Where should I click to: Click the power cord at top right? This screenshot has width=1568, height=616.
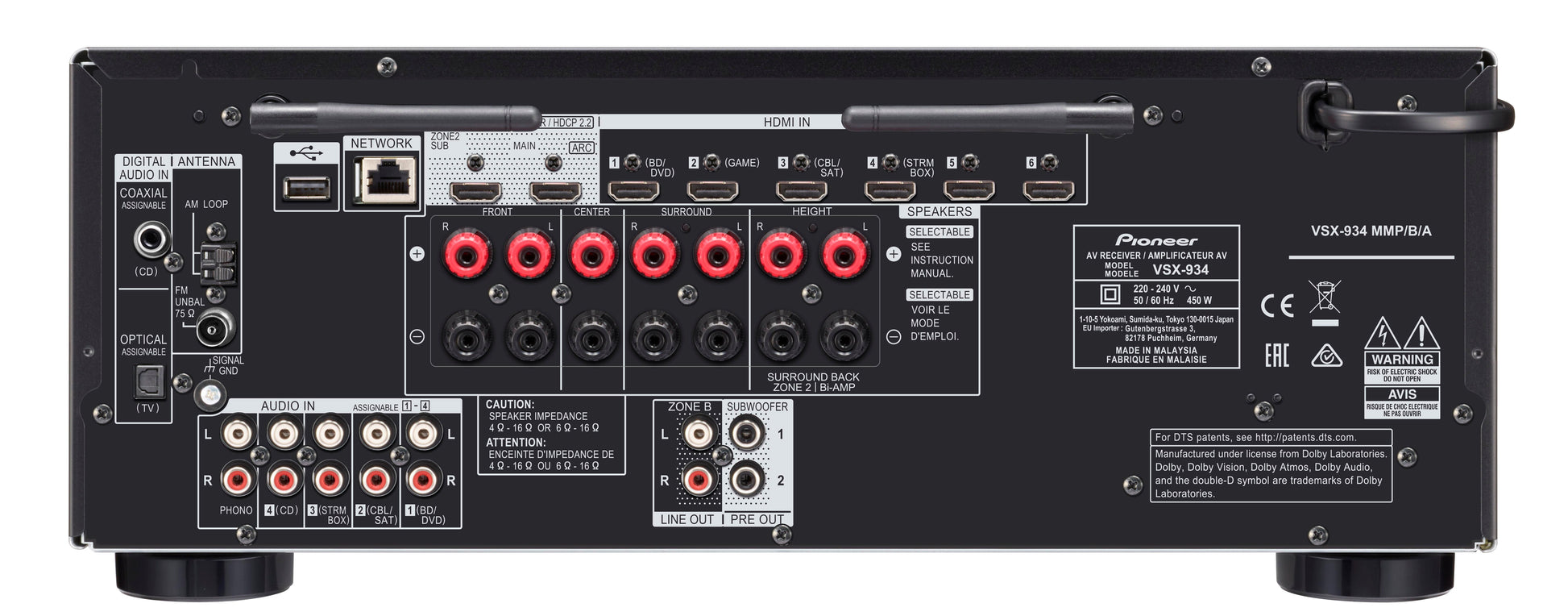[x=1406, y=115]
